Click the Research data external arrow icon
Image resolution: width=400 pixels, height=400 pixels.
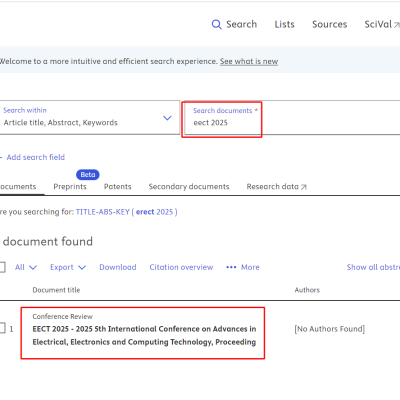click(x=303, y=187)
